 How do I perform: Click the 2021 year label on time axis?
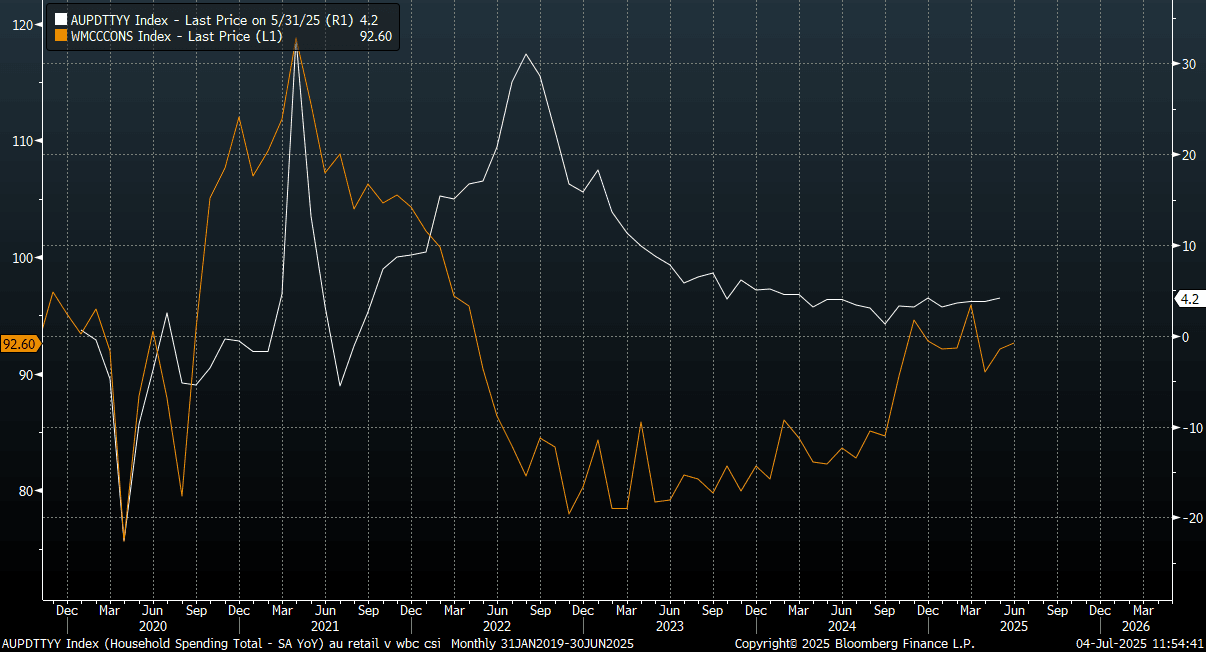[324, 626]
